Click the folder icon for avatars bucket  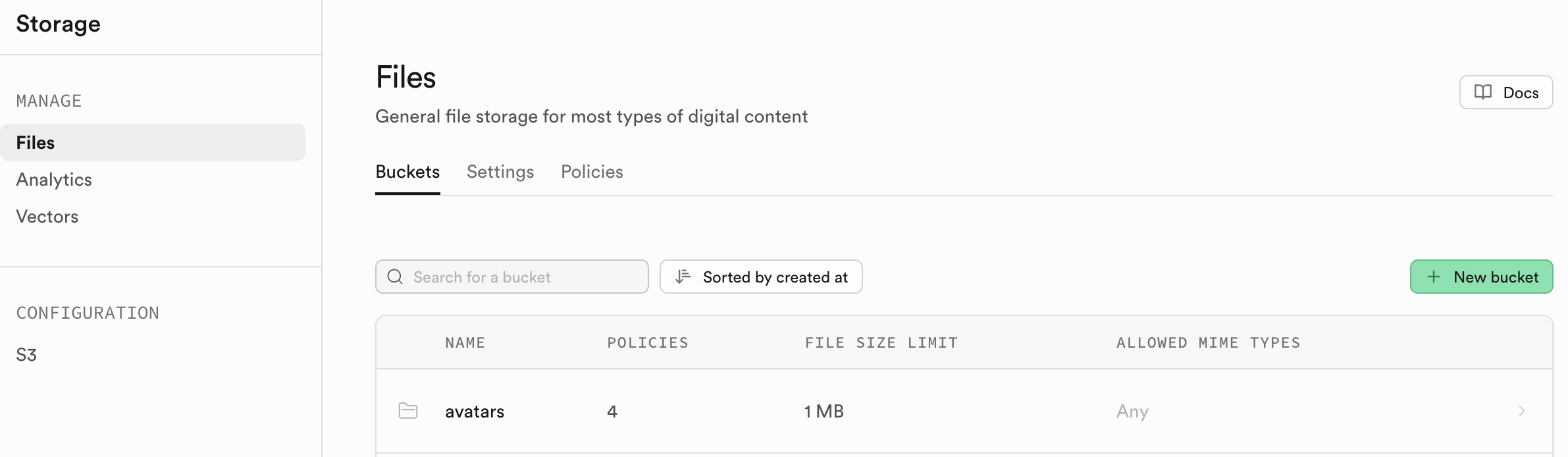[408, 411]
